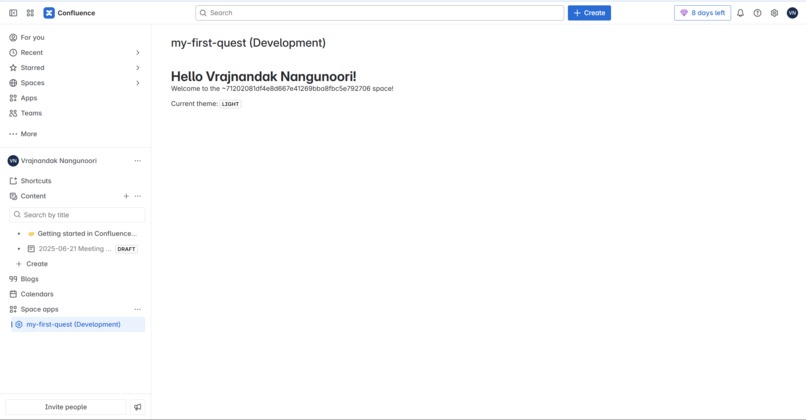Open the settings gear icon
The height and width of the screenshot is (420, 806).
774,13
